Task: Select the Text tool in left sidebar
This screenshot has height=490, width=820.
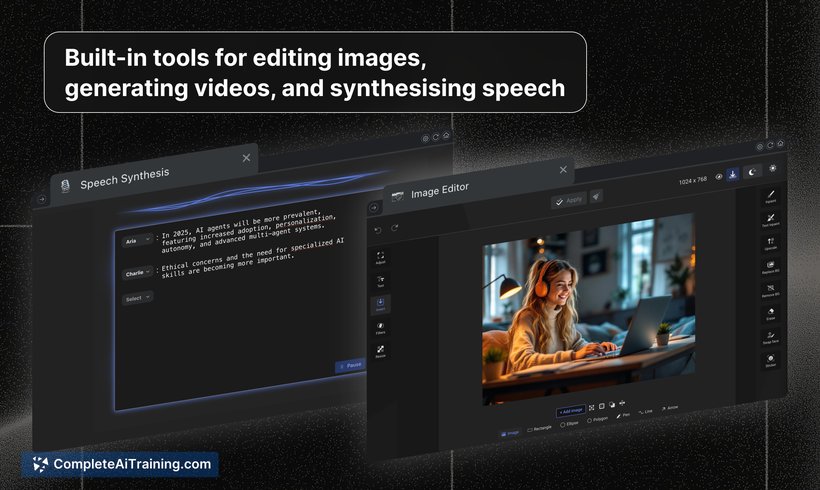Action: coord(381,281)
